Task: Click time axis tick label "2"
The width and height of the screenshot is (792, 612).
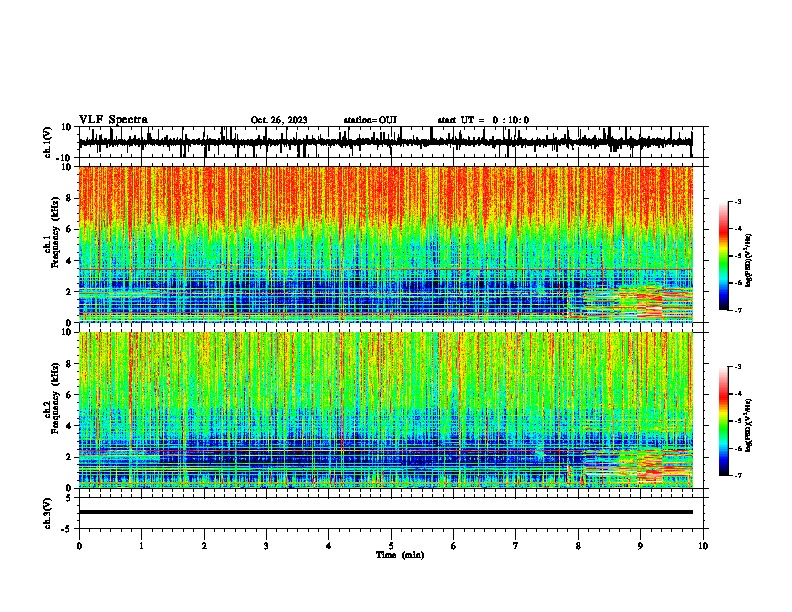Action: [204, 546]
